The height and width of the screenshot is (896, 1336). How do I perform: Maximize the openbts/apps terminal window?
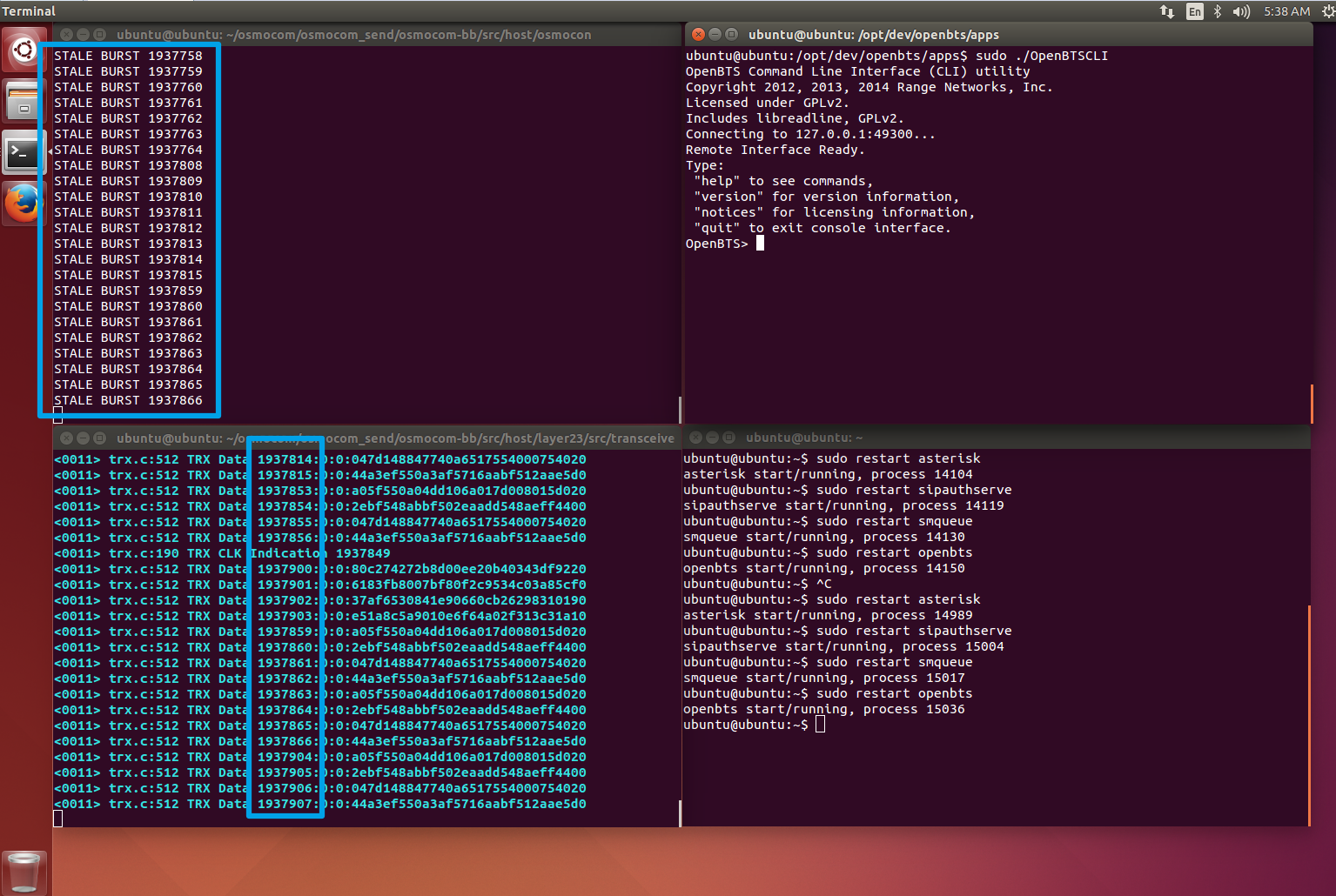tap(731, 34)
